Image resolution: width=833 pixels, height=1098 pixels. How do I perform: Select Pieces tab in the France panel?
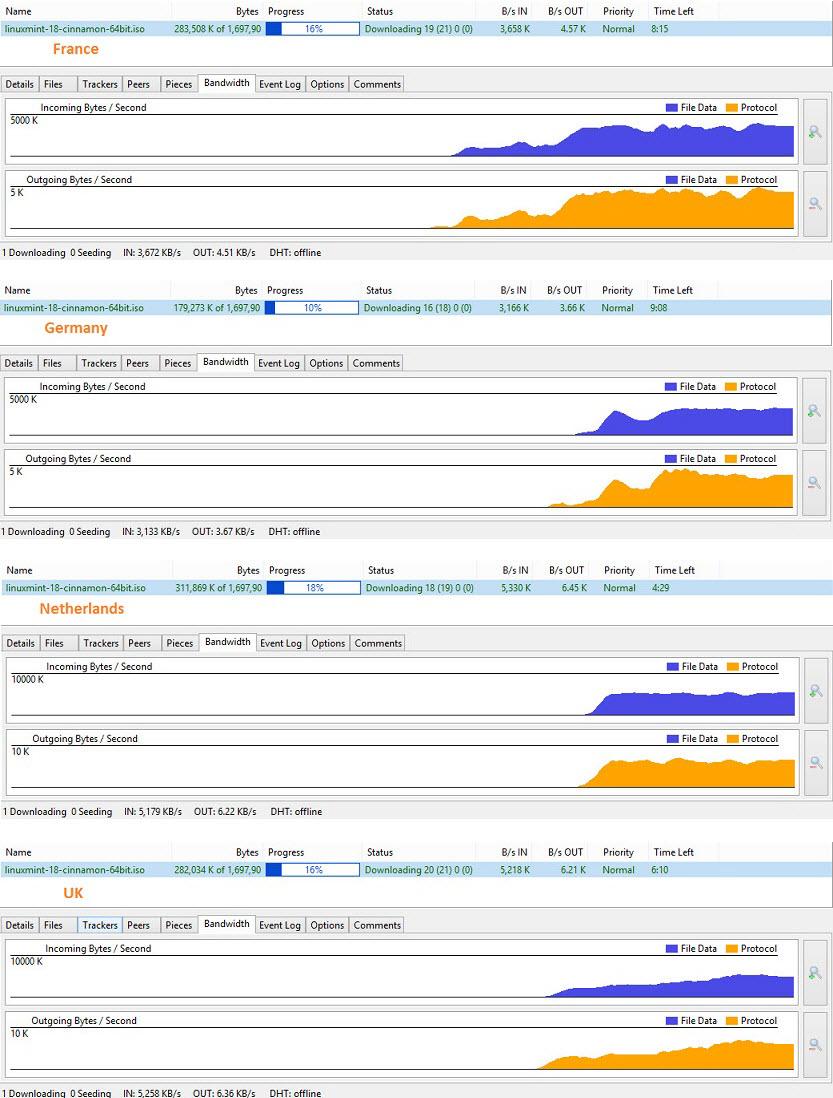[x=178, y=84]
